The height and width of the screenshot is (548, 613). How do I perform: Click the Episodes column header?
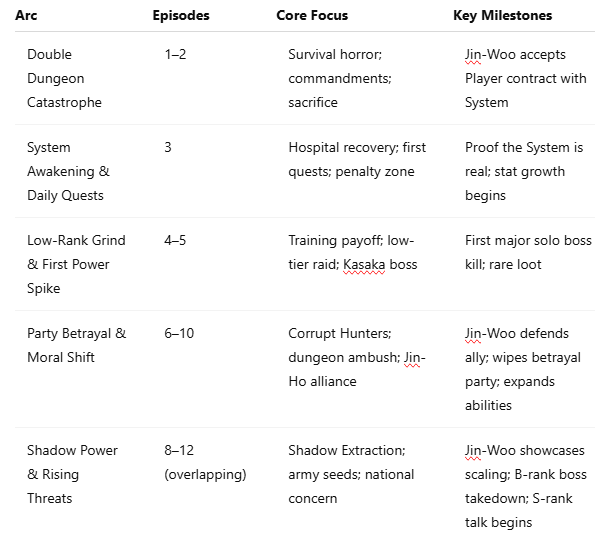click(x=181, y=16)
